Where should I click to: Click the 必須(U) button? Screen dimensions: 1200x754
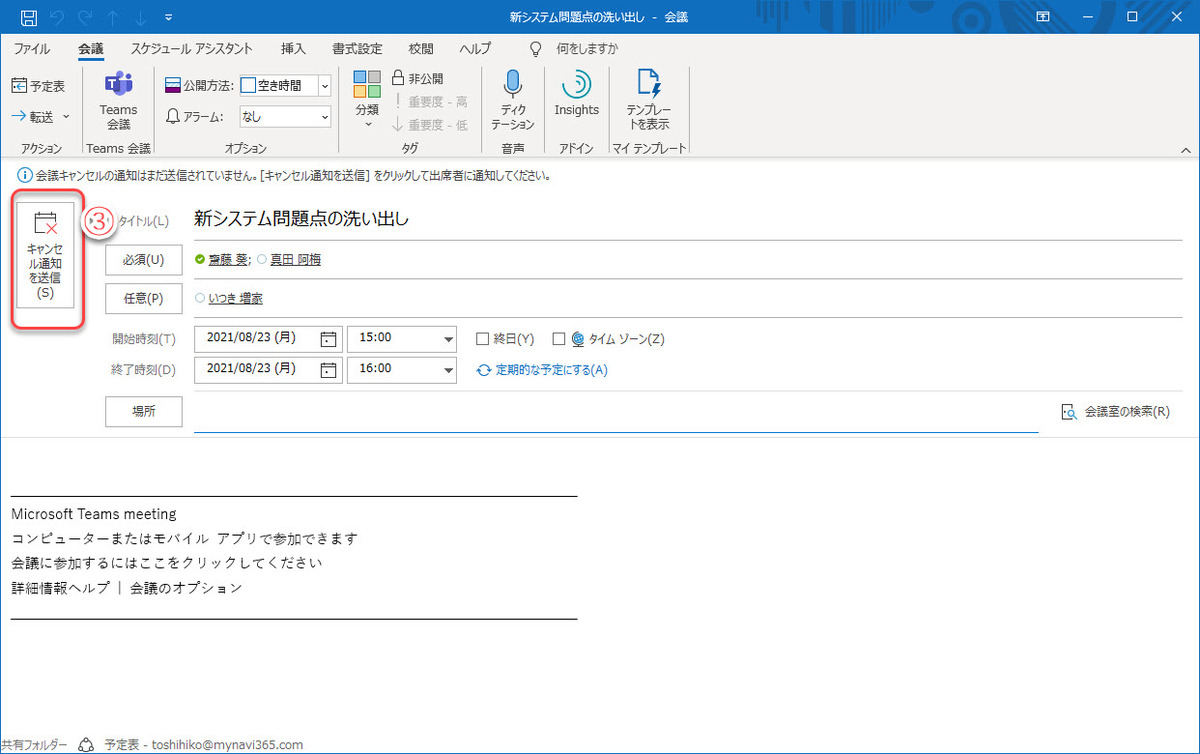pyautogui.click(x=144, y=260)
